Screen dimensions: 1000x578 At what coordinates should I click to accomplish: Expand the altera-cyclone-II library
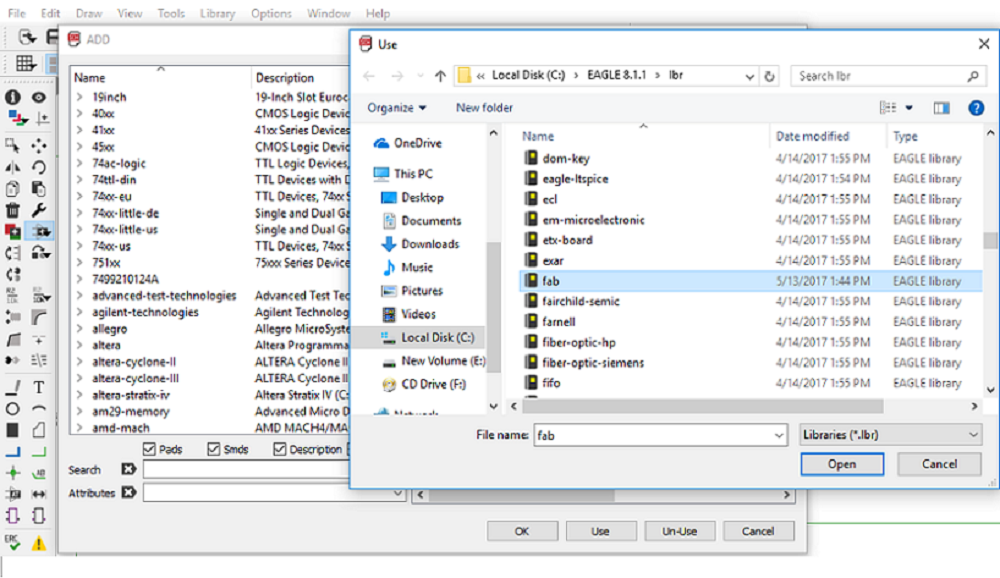point(80,362)
